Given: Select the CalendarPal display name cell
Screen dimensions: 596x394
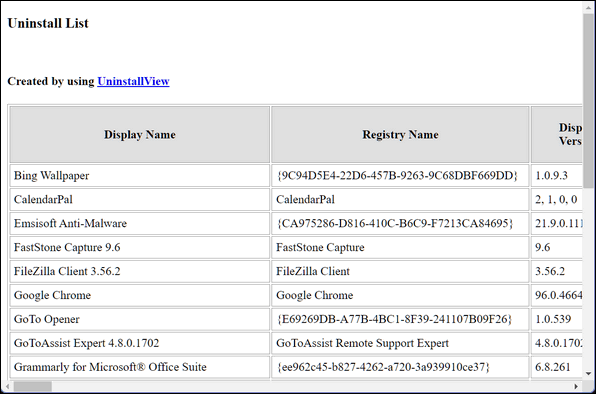Looking at the screenshot, I should coord(140,199).
